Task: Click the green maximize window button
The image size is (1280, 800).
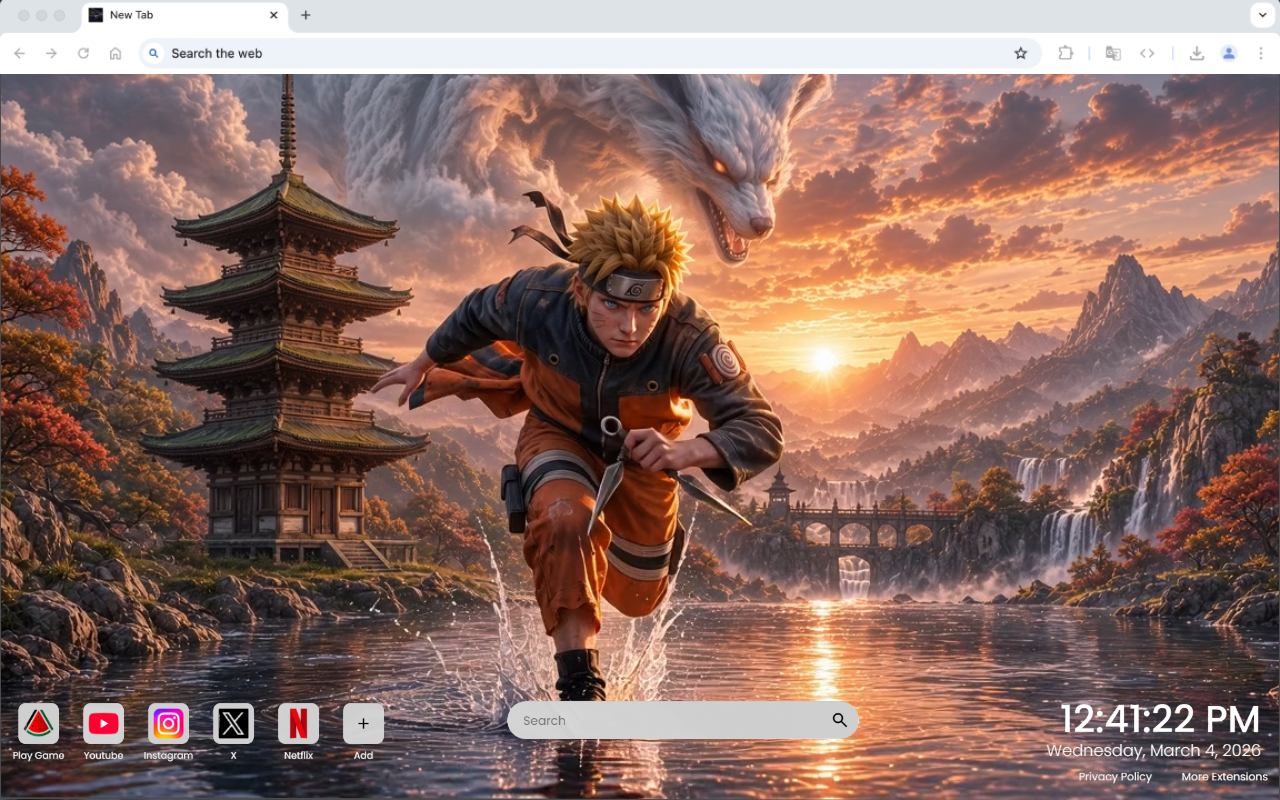Action: tap(60, 15)
